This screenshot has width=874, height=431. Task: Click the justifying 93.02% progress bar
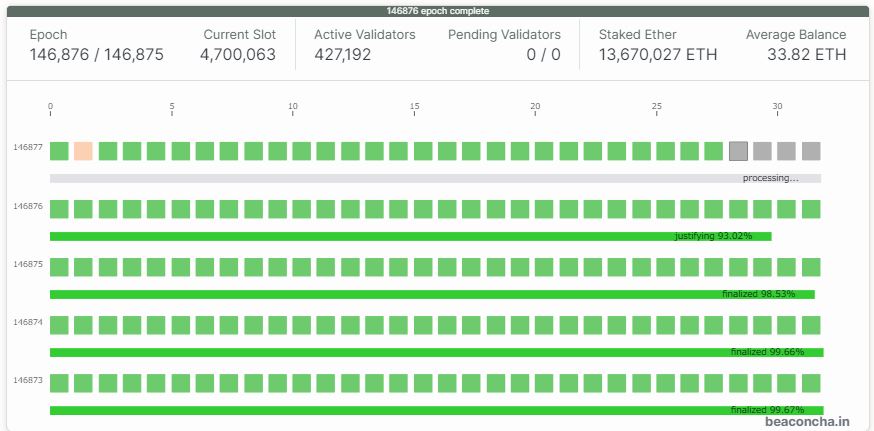point(410,236)
